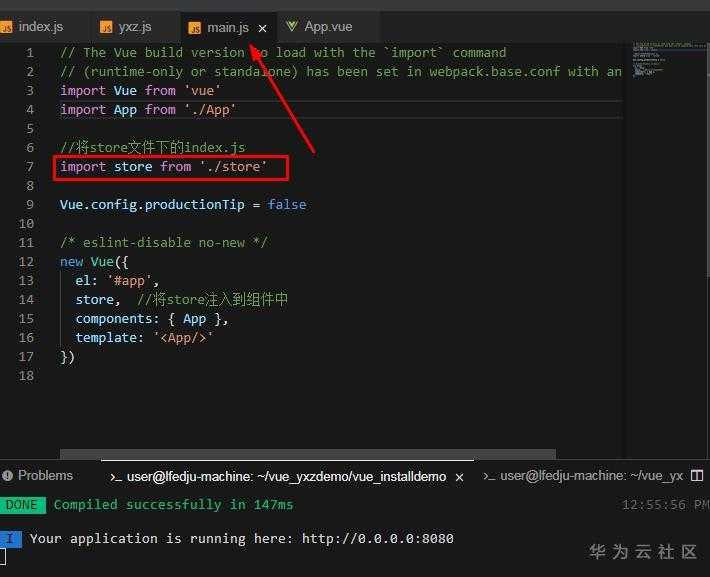Click the "components: { App }," line
Image resolution: width=710 pixels, height=577 pixels.
pyautogui.click(x=152, y=319)
